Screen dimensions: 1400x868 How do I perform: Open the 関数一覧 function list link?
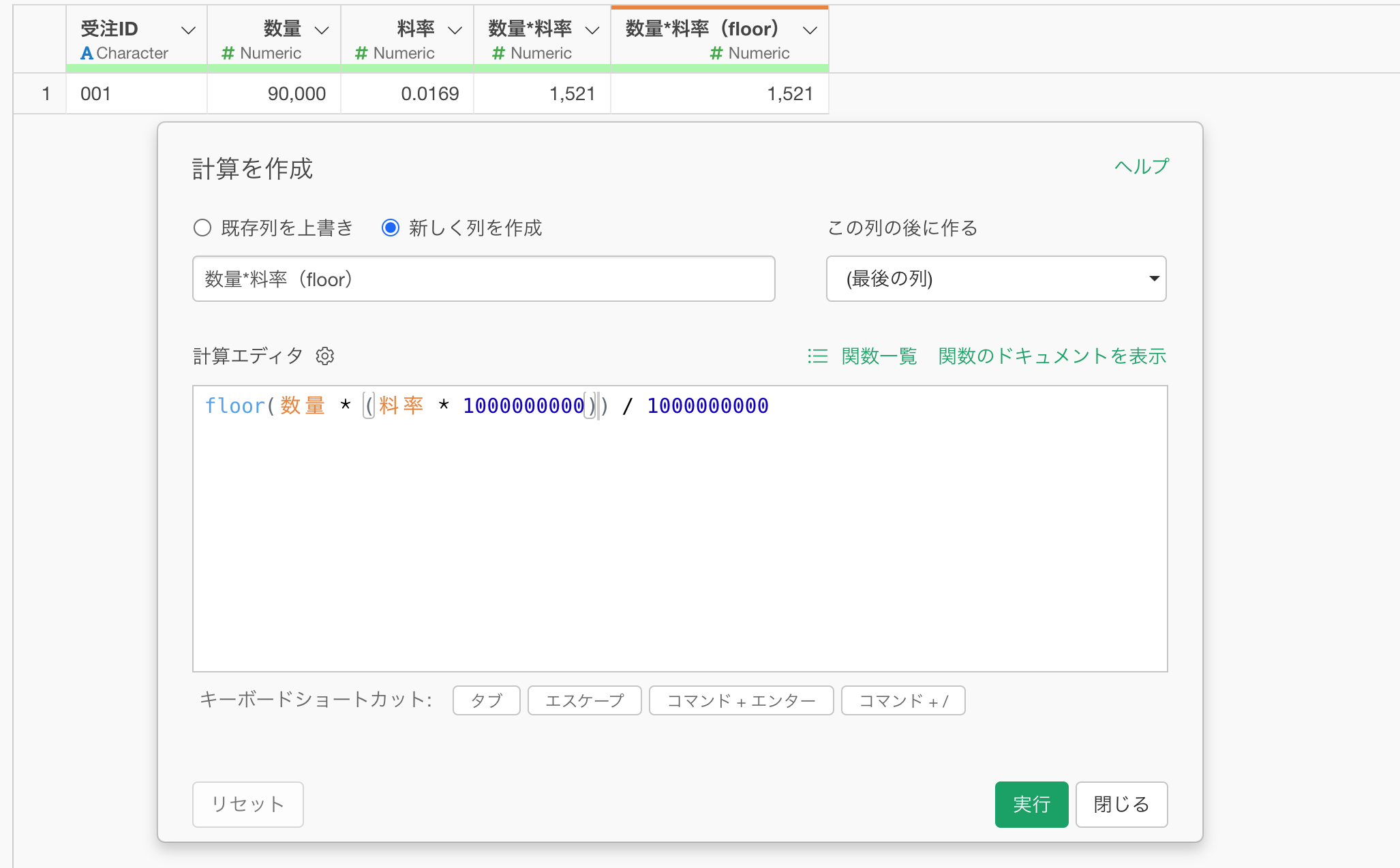coord(879,356)
